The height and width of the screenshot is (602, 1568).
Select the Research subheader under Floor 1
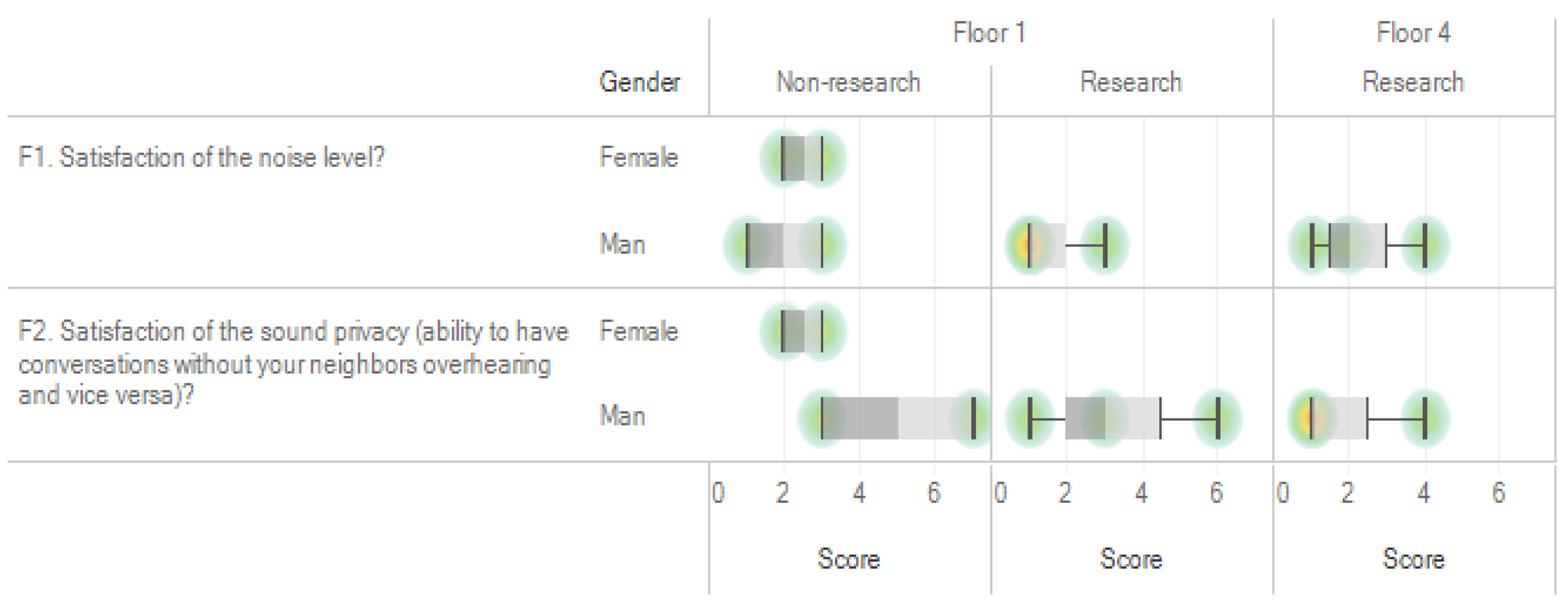1131,82
